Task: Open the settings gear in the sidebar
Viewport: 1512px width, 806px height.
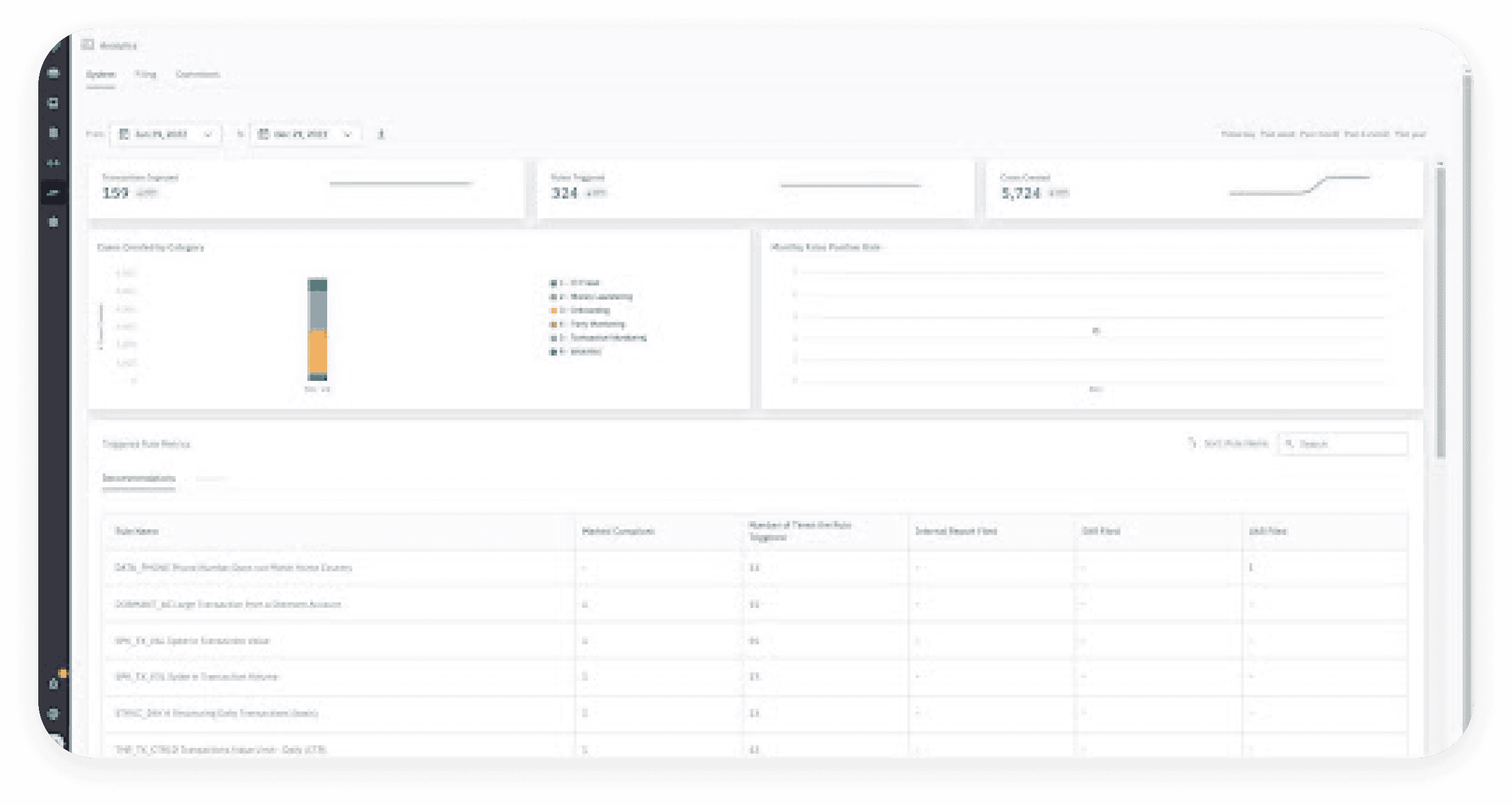Action: coord(53,713)
